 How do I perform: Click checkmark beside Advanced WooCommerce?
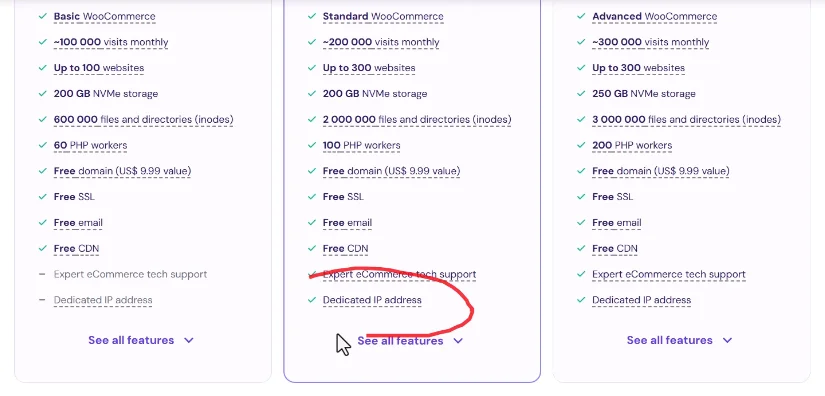581,16
